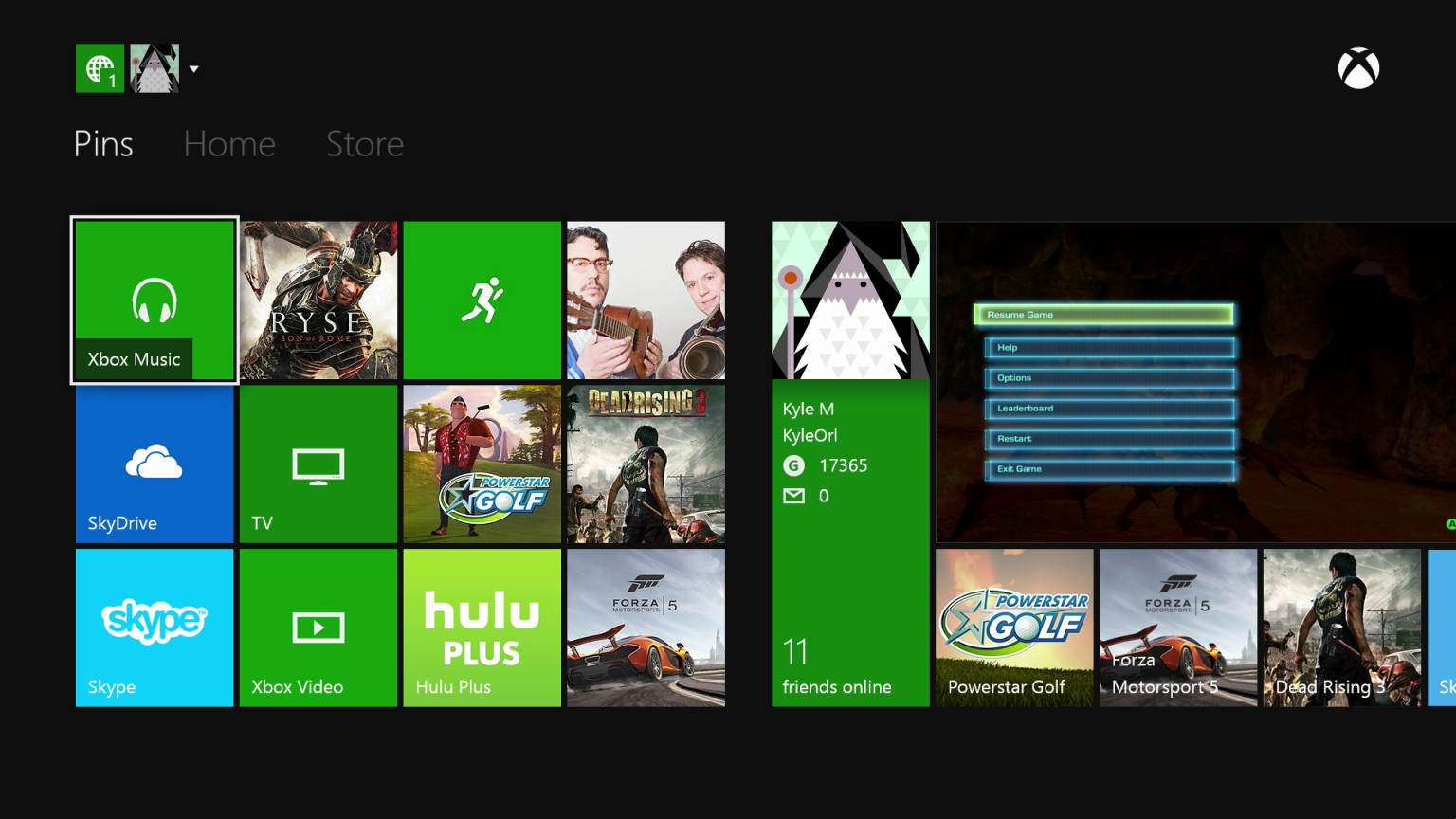
Task: Click the Xbox logo in the corner
Action: 1358,67
